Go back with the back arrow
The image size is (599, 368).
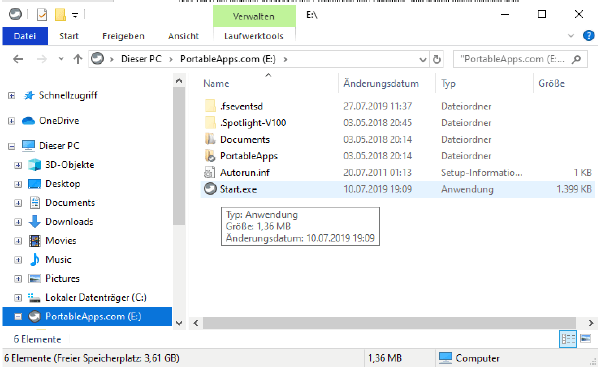tap(18, 59)
